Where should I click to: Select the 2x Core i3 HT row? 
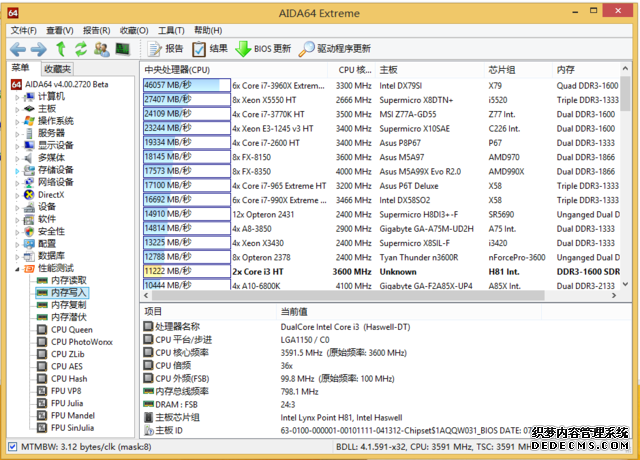pyautogui.click(x=381, y=272)
